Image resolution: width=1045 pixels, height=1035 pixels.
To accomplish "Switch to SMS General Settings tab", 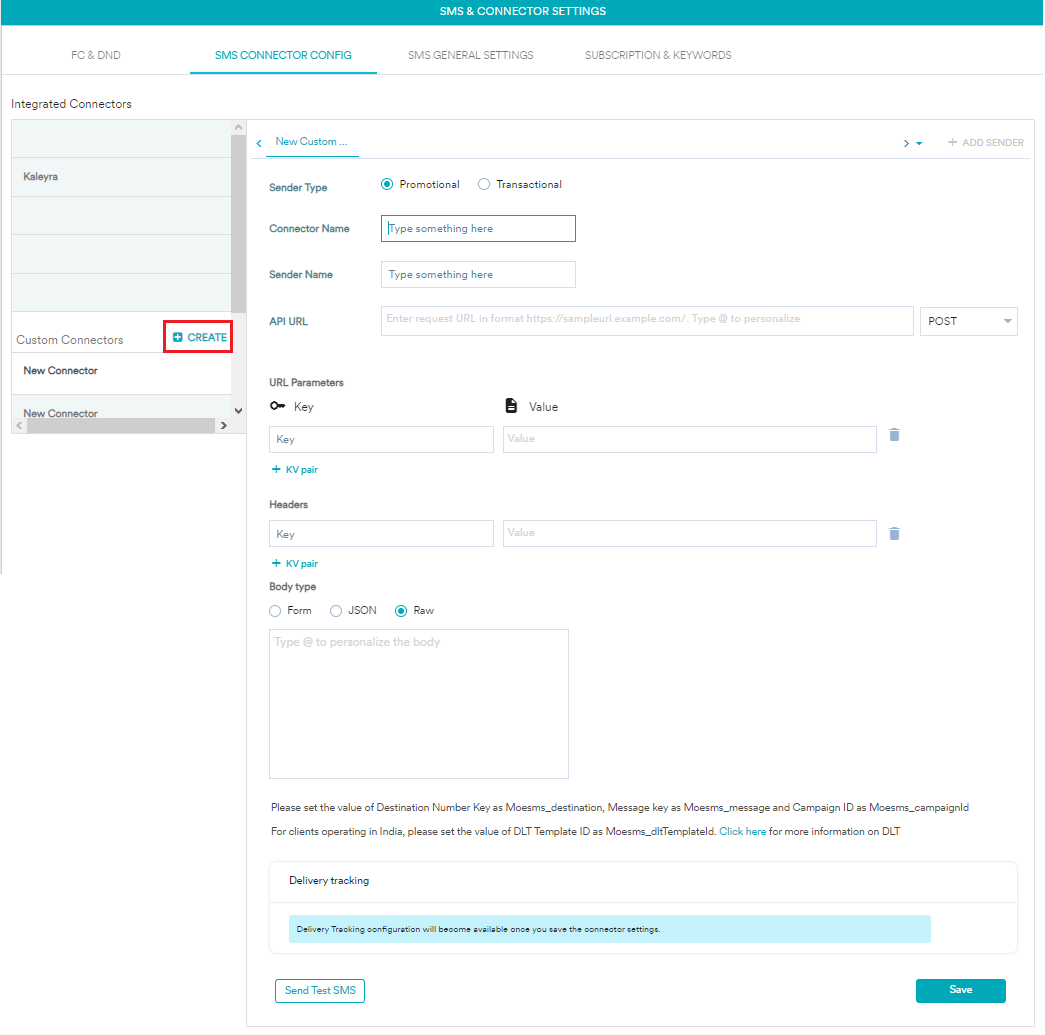I will (x=470, y=55).
